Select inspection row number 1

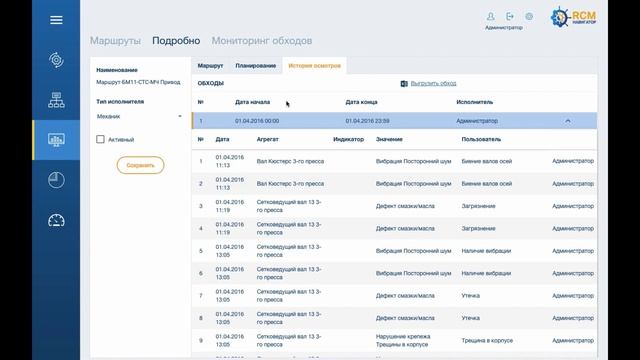point(394,161)
